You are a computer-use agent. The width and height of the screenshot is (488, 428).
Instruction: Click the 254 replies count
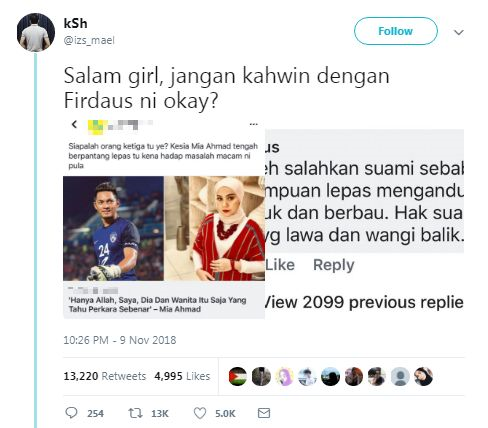95,414
